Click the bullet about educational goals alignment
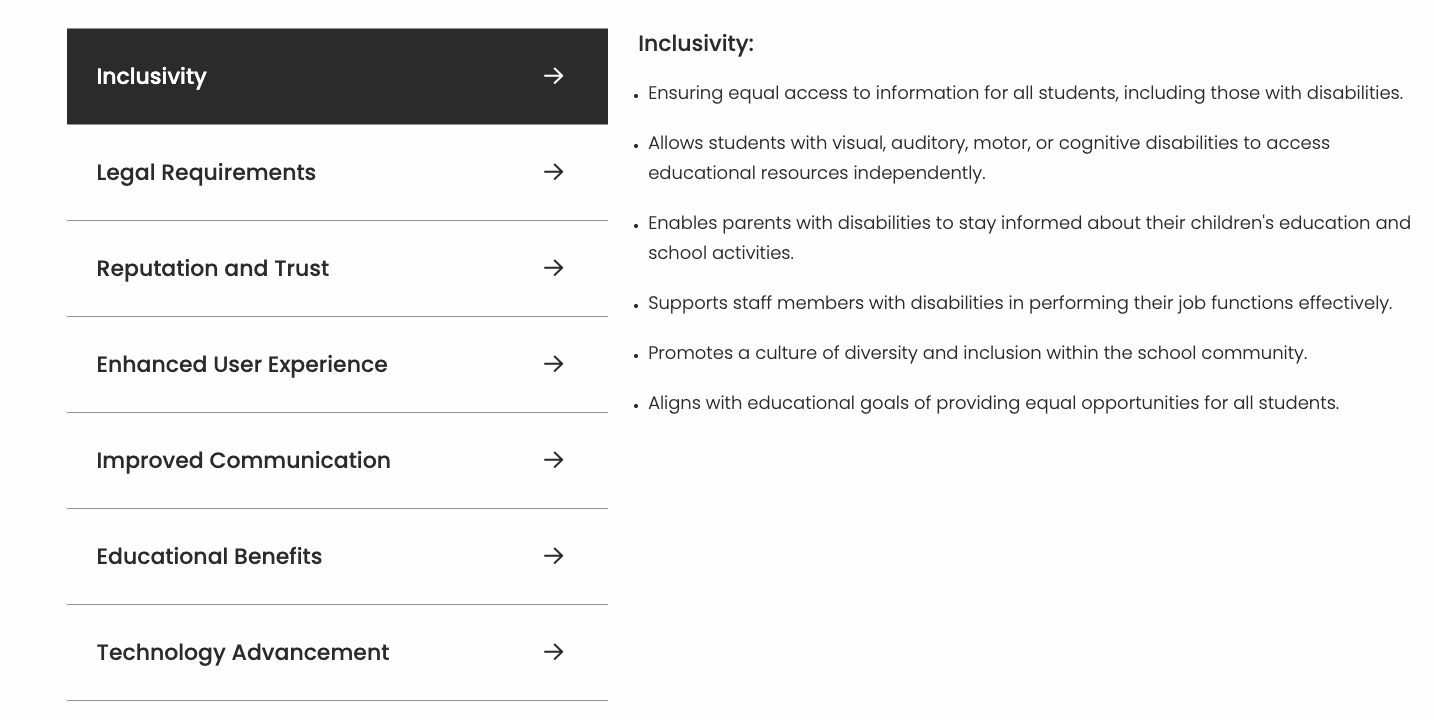Screen dimensions: 1434x720 [993, 403]
